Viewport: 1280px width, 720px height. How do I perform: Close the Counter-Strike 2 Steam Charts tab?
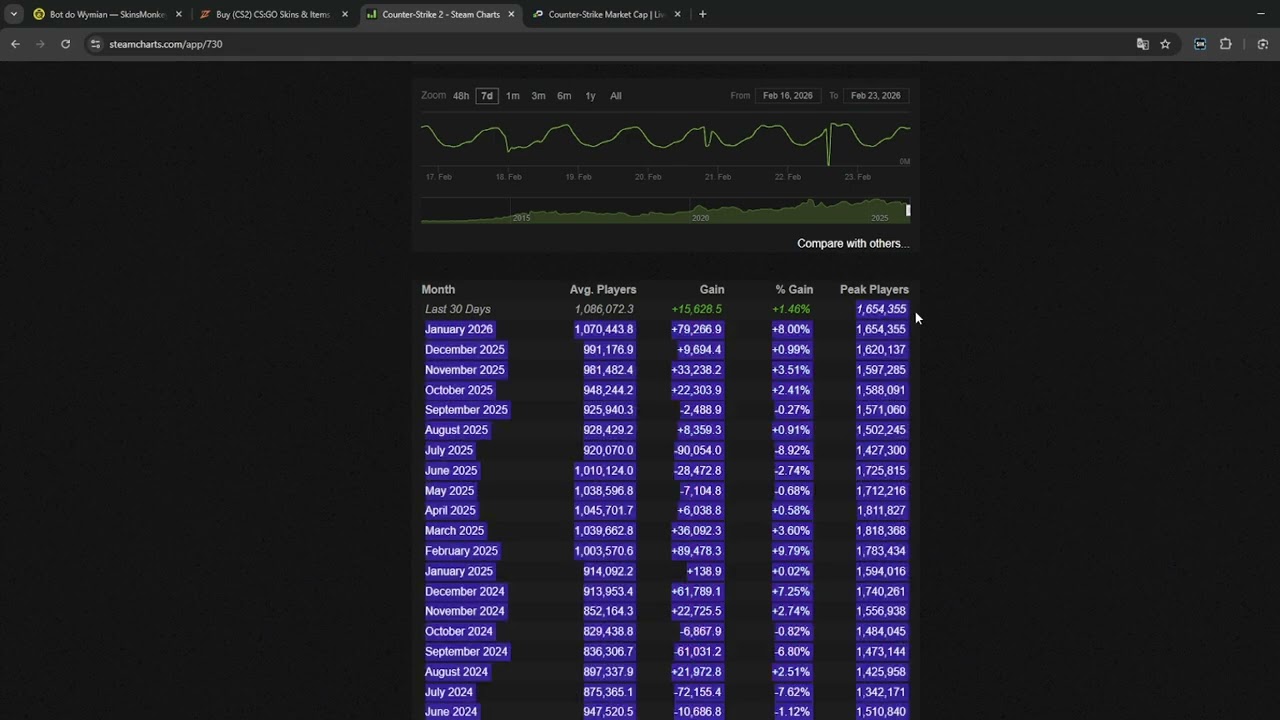click(511, 14)
